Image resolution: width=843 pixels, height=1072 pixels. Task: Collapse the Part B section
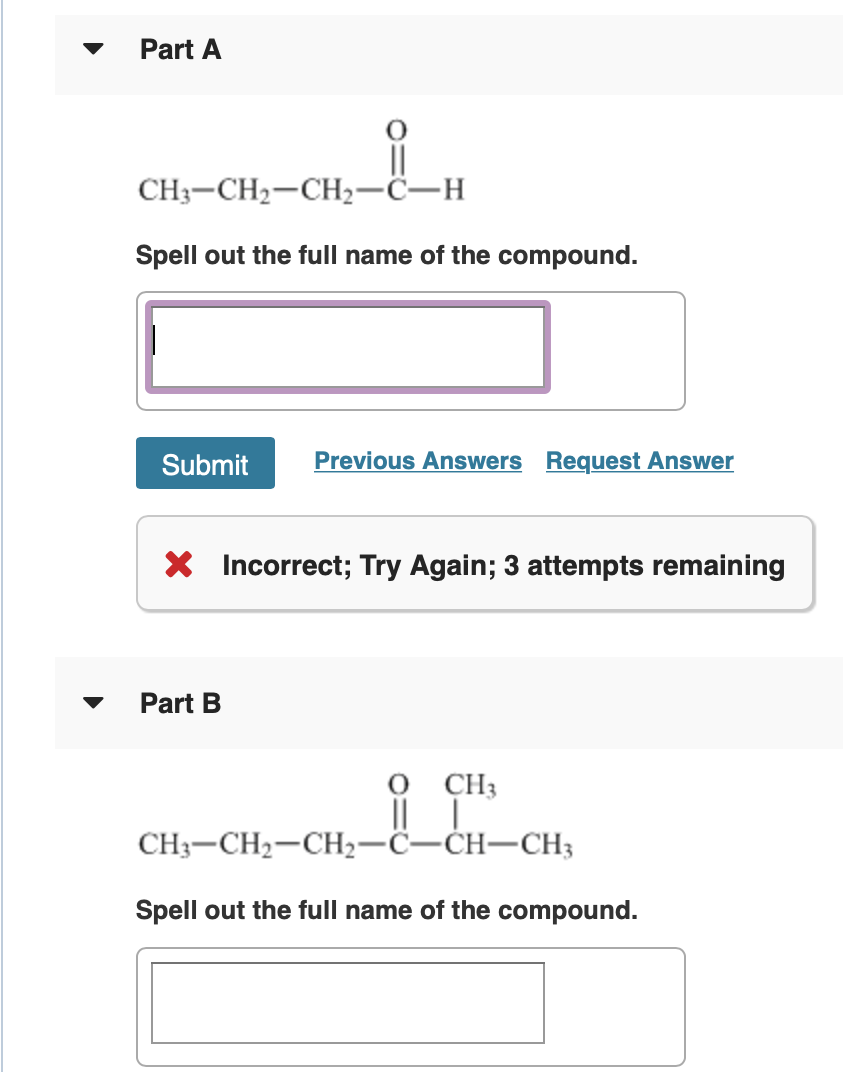point(93,702)
